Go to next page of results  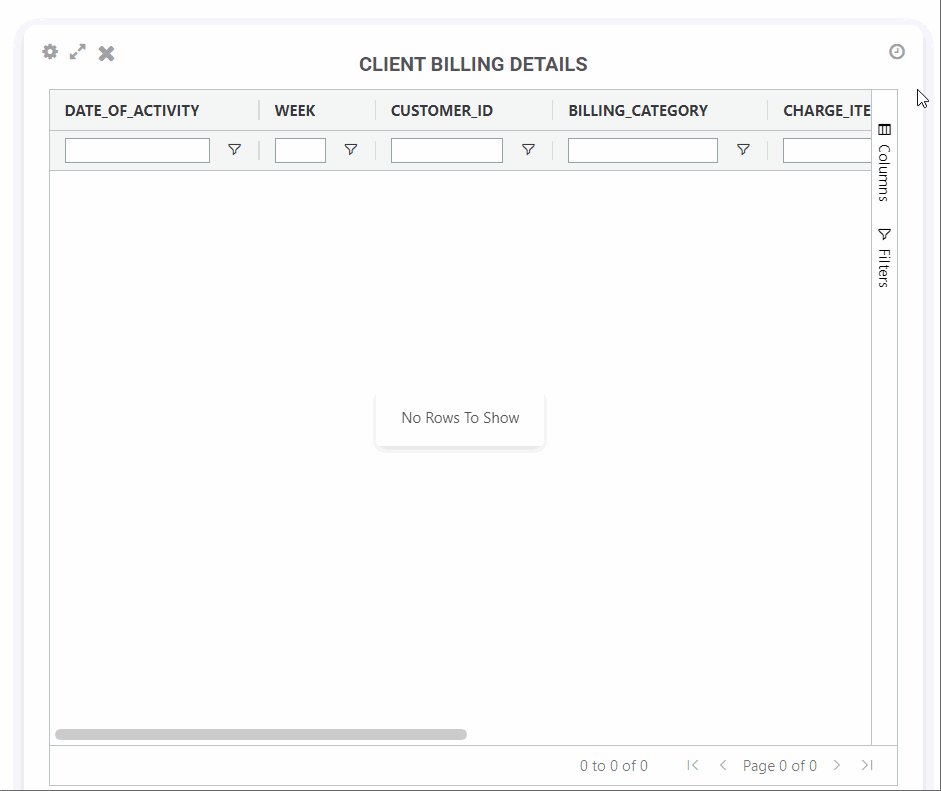coord(837,765)
